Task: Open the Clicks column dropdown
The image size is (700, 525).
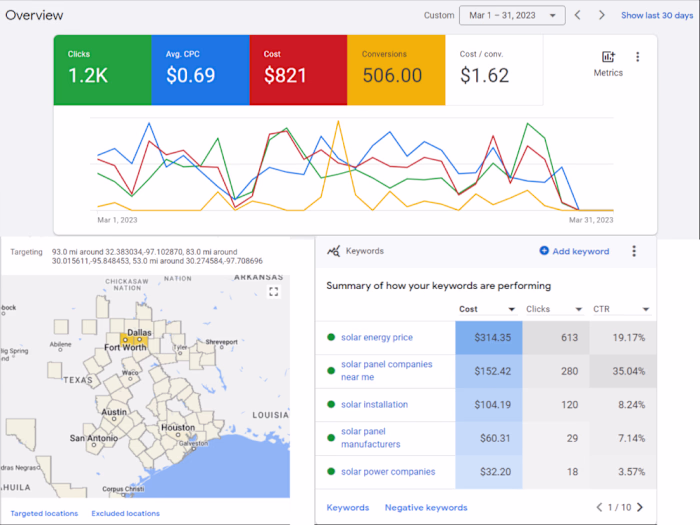Action: [579, 309]
